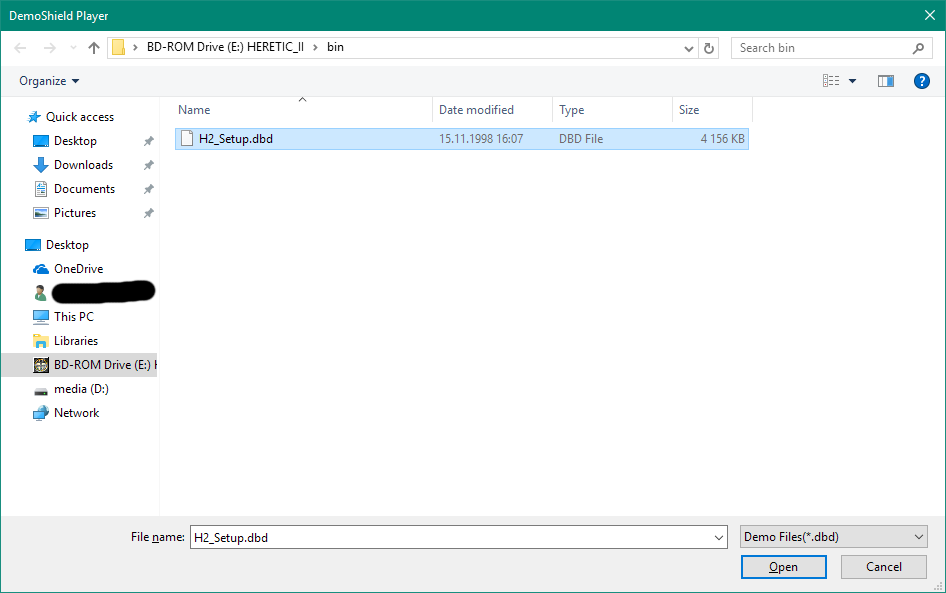
Task: Open help with the question mark
Action: click(x=921, y=81)
